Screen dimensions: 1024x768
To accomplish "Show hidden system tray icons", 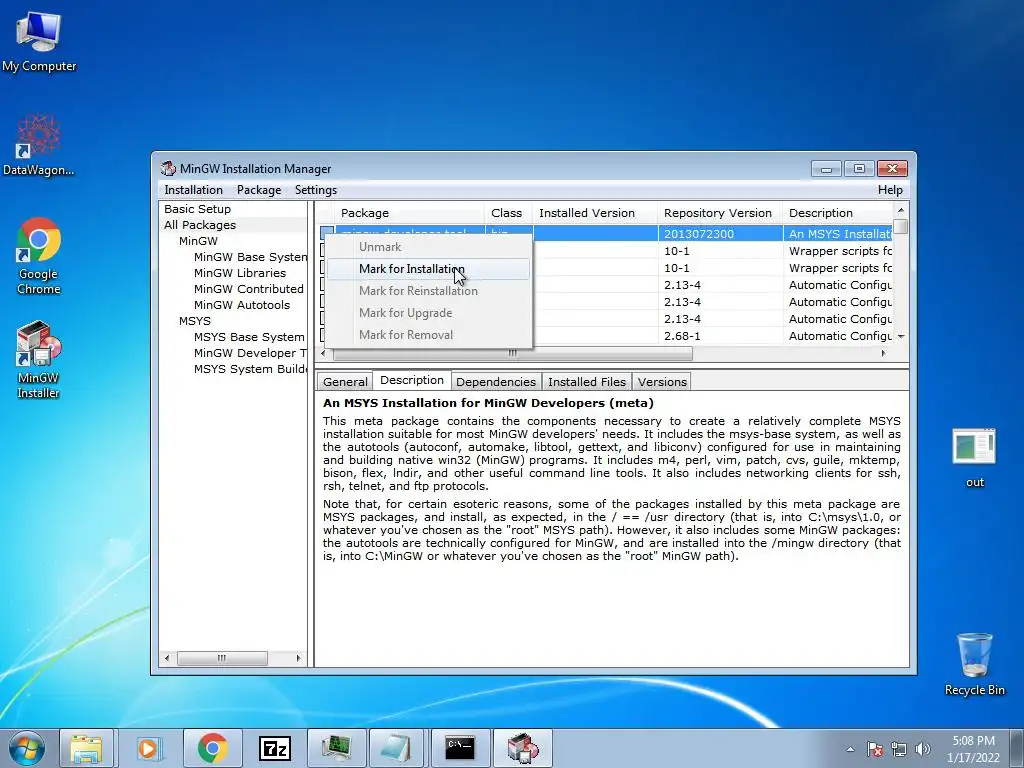I will point(850,749).
